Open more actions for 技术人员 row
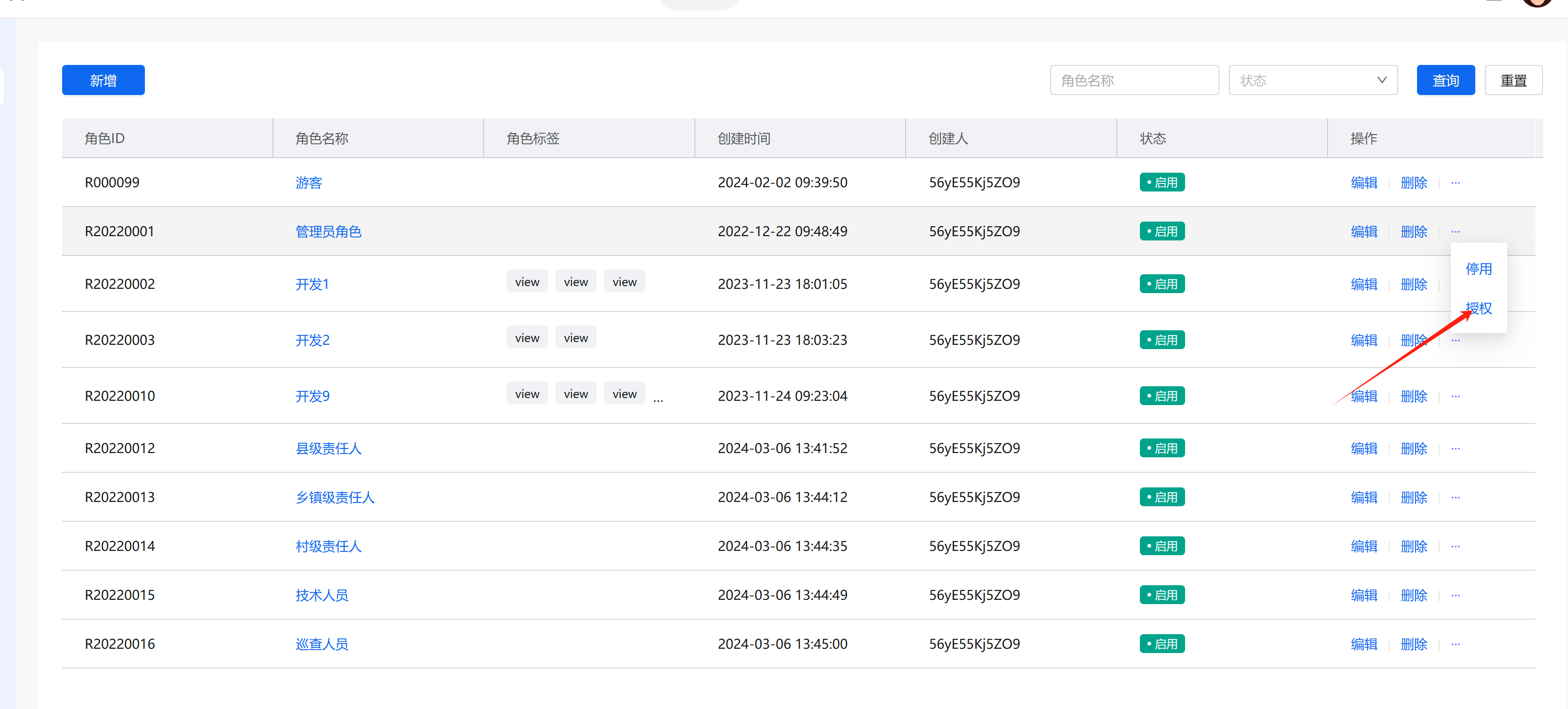Image resolution: width=1568 pixels, height=709 pixels. click(x=1456, y=595)
